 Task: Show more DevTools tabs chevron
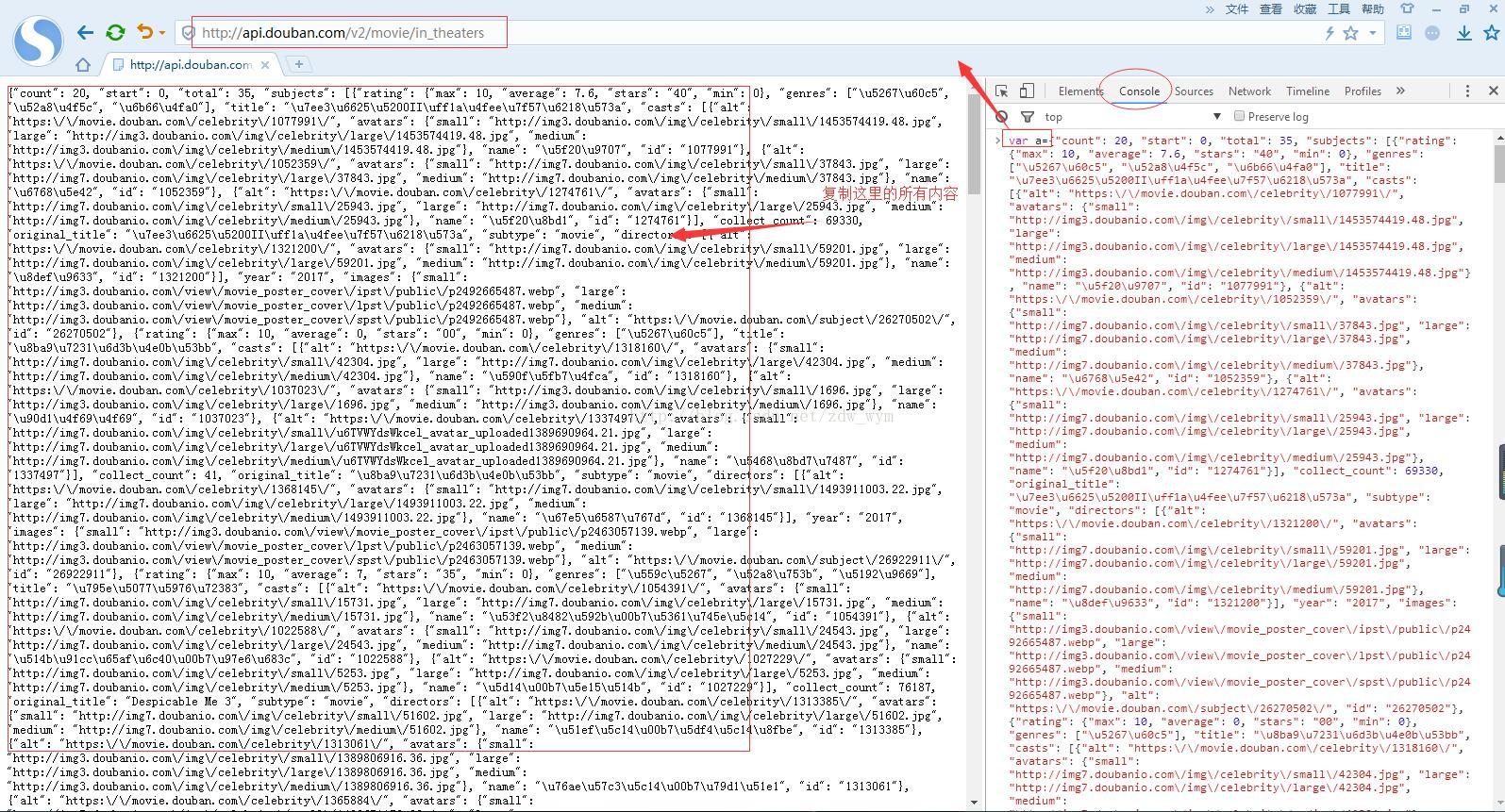coord(1400,91)
